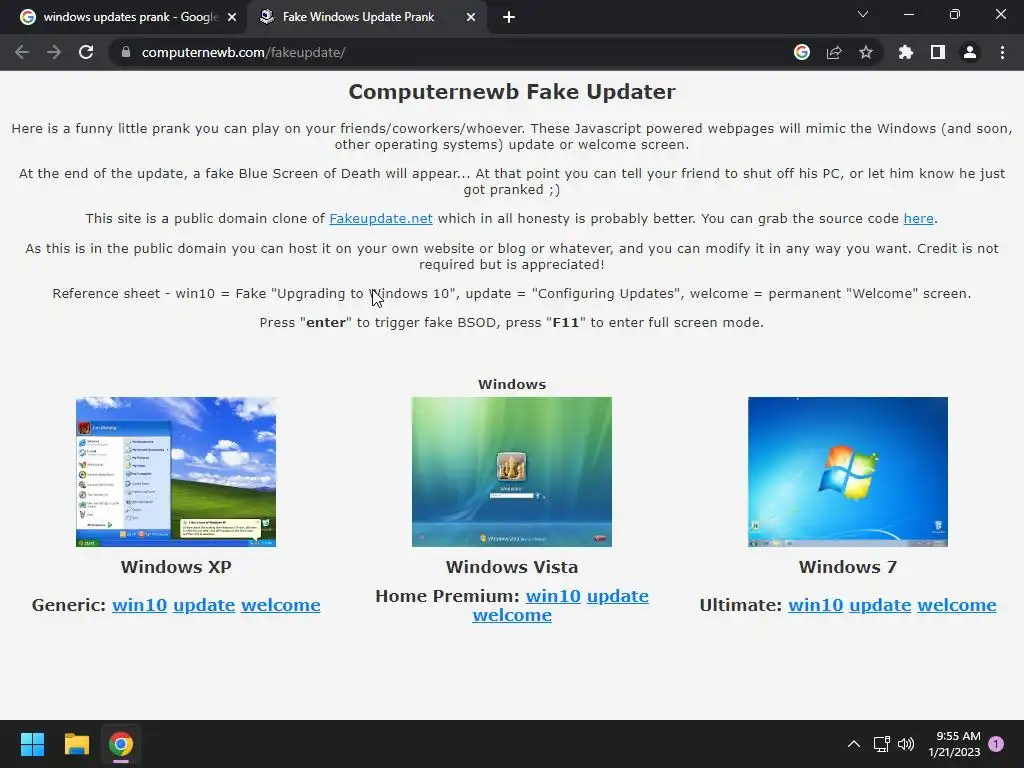Click the Windows 7 title text

[x=848, y=567]
